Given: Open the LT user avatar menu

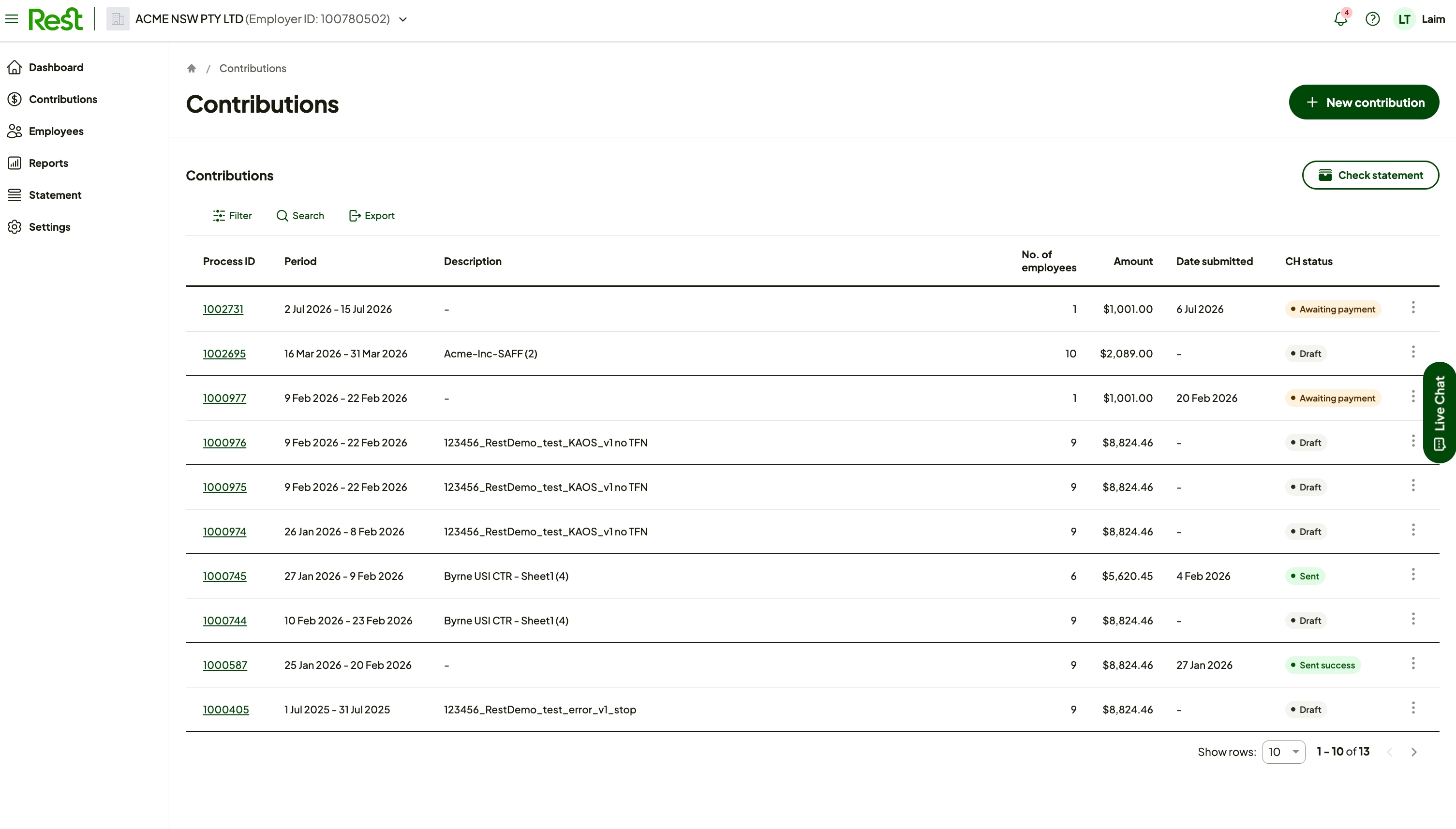Looking at the screenshot, I should tap(1404, 19).
